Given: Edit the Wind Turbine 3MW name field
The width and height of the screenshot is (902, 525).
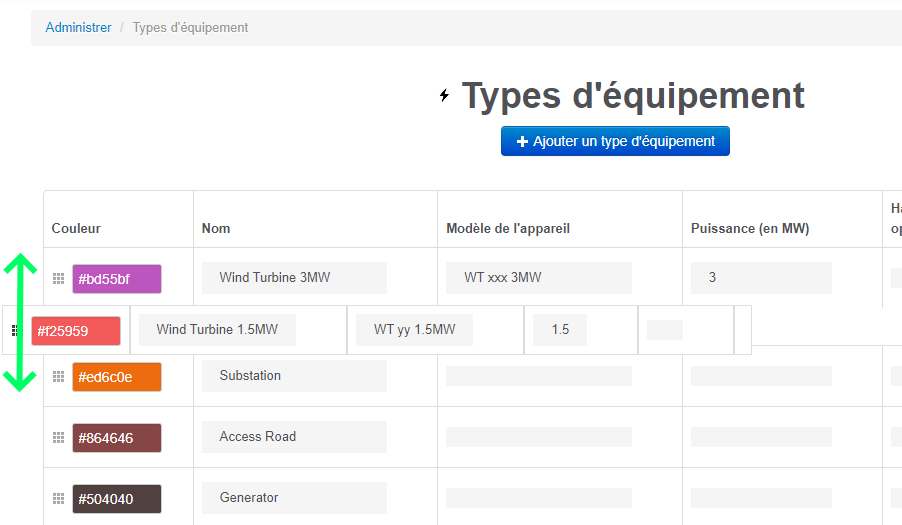Looking at the screenshot, I should coord(294,277).
